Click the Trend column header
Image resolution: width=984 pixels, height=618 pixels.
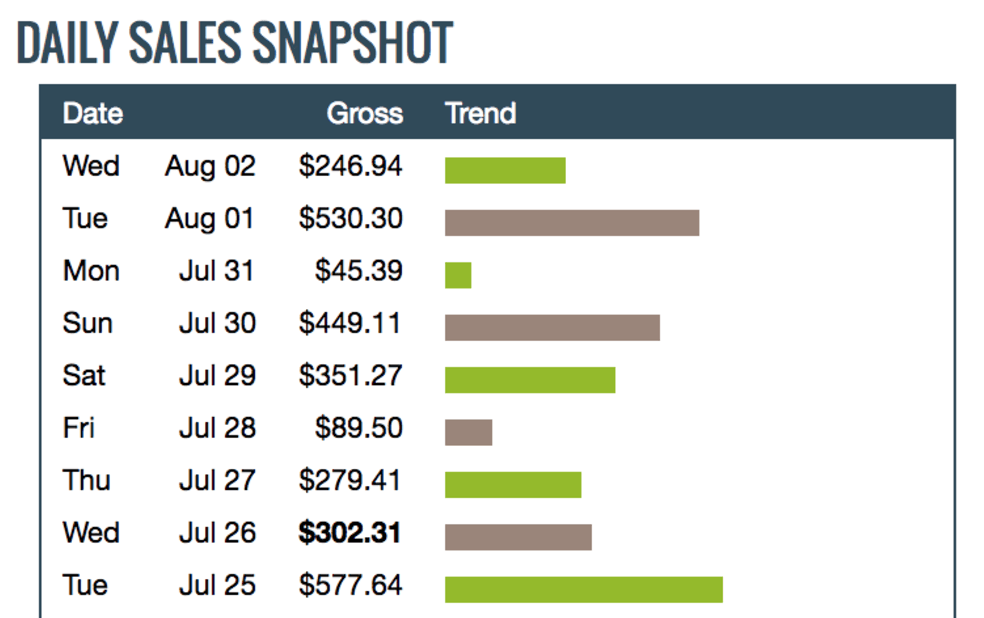coord(480,113)
